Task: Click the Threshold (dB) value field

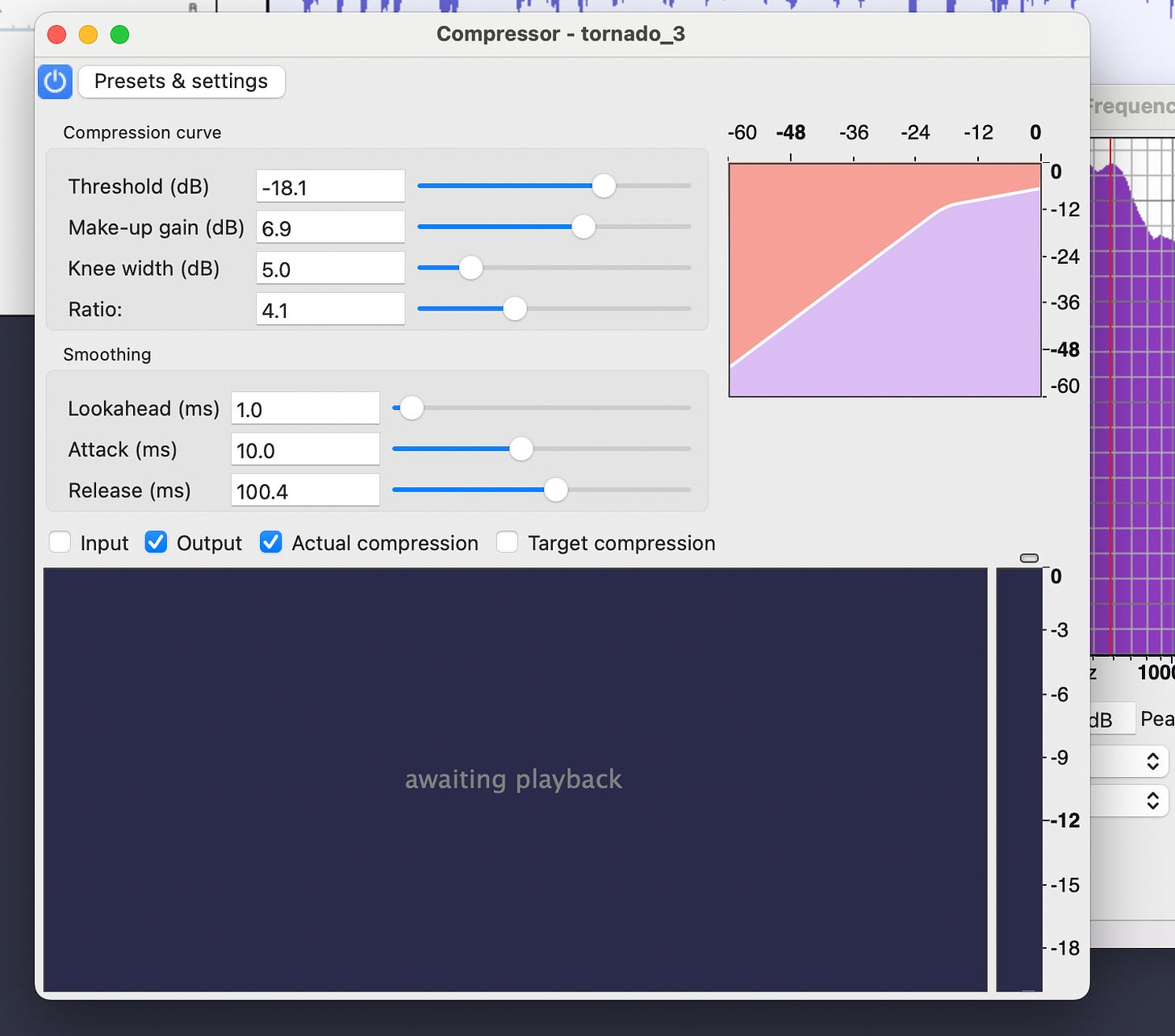Action: click(x=330, y=186)
